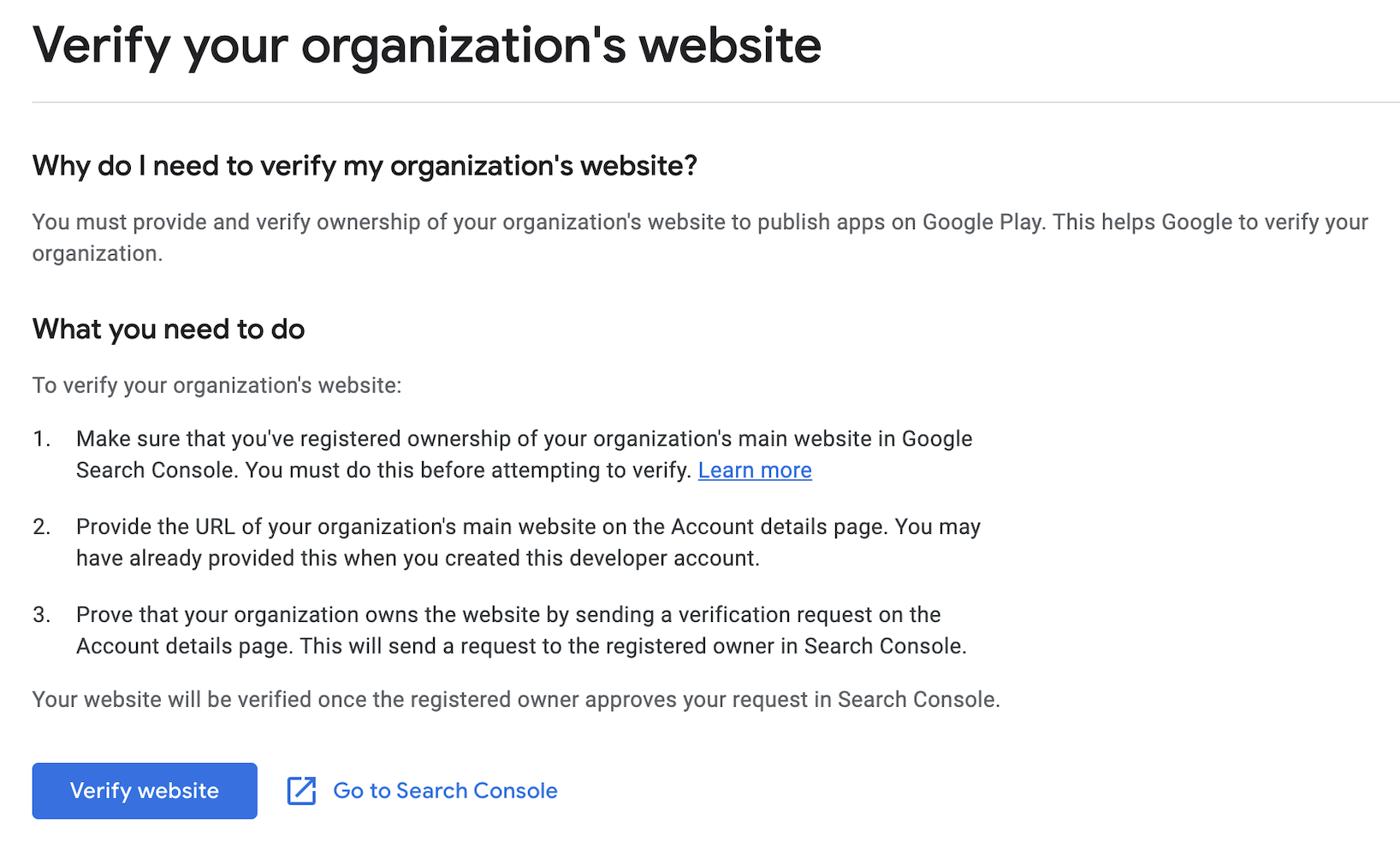Viewport: 1400px width, 847px height.
Task: Click the Verify website button
Action: click(145, 791)
